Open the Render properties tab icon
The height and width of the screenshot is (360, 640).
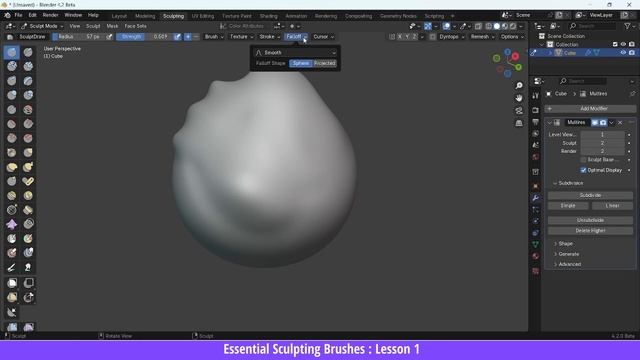(536, 110)
